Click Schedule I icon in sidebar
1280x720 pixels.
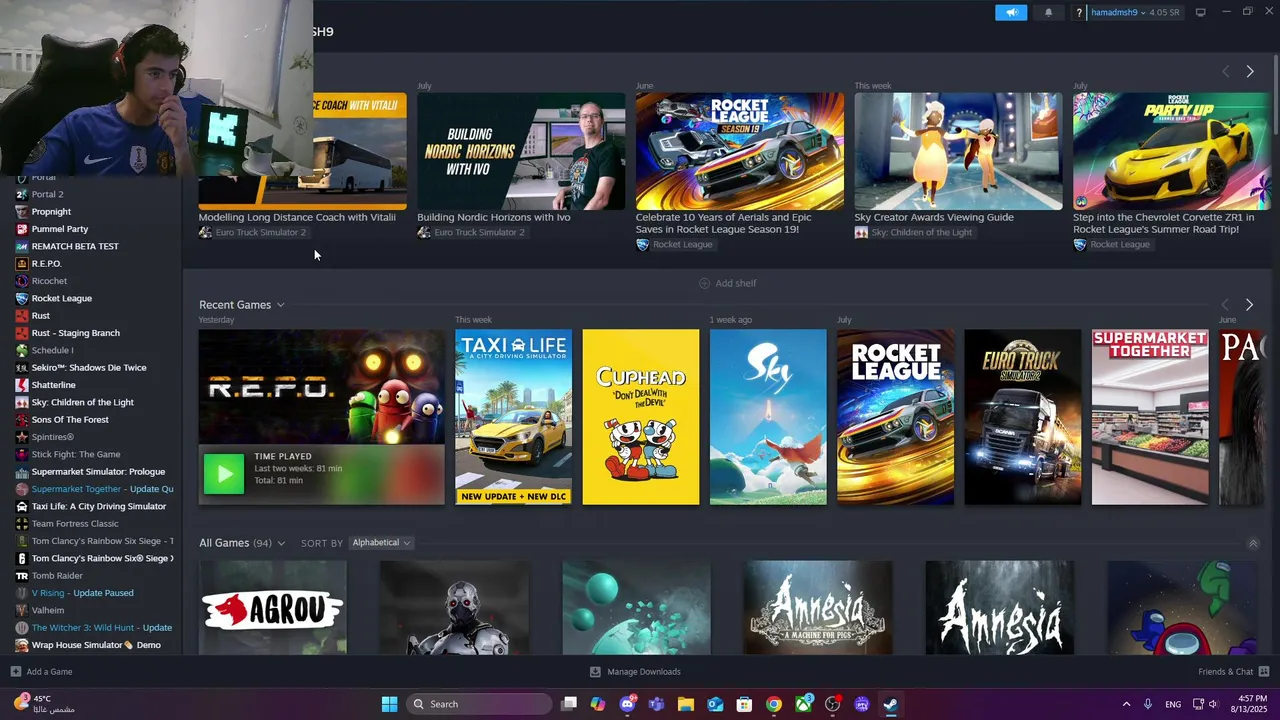click(x=22, y=350)
